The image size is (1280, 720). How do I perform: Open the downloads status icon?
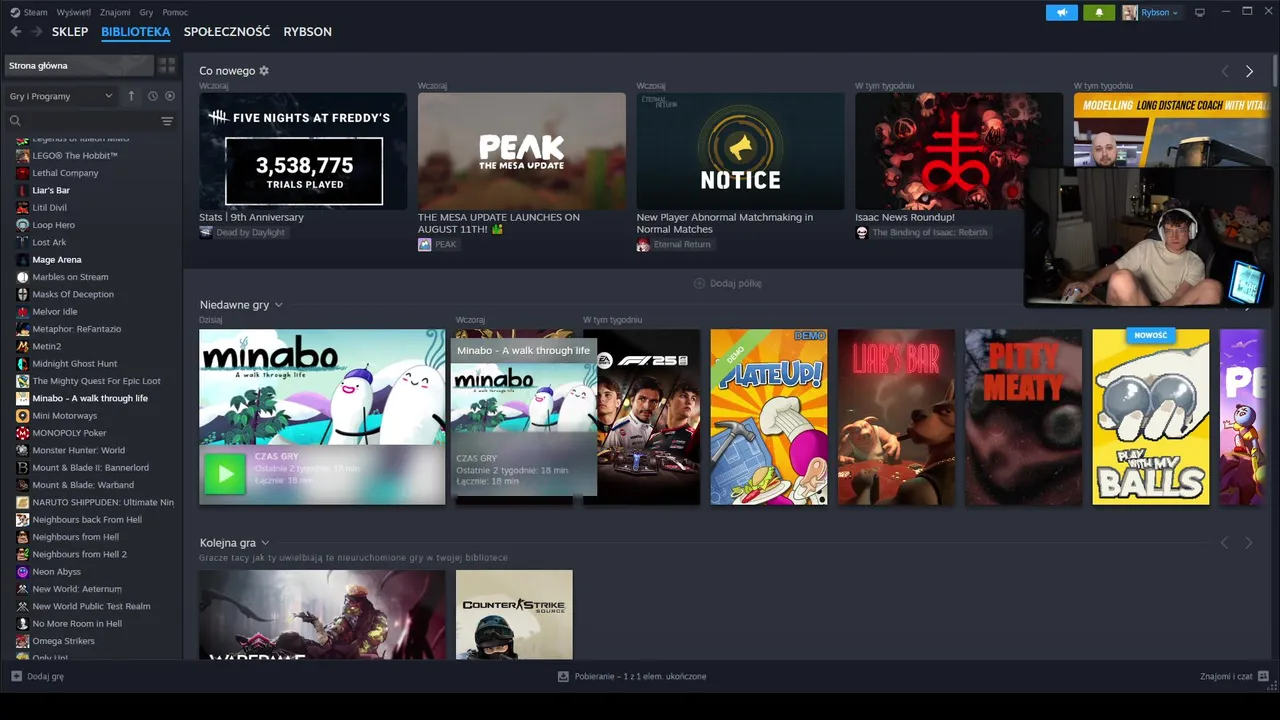coord(563,676)
